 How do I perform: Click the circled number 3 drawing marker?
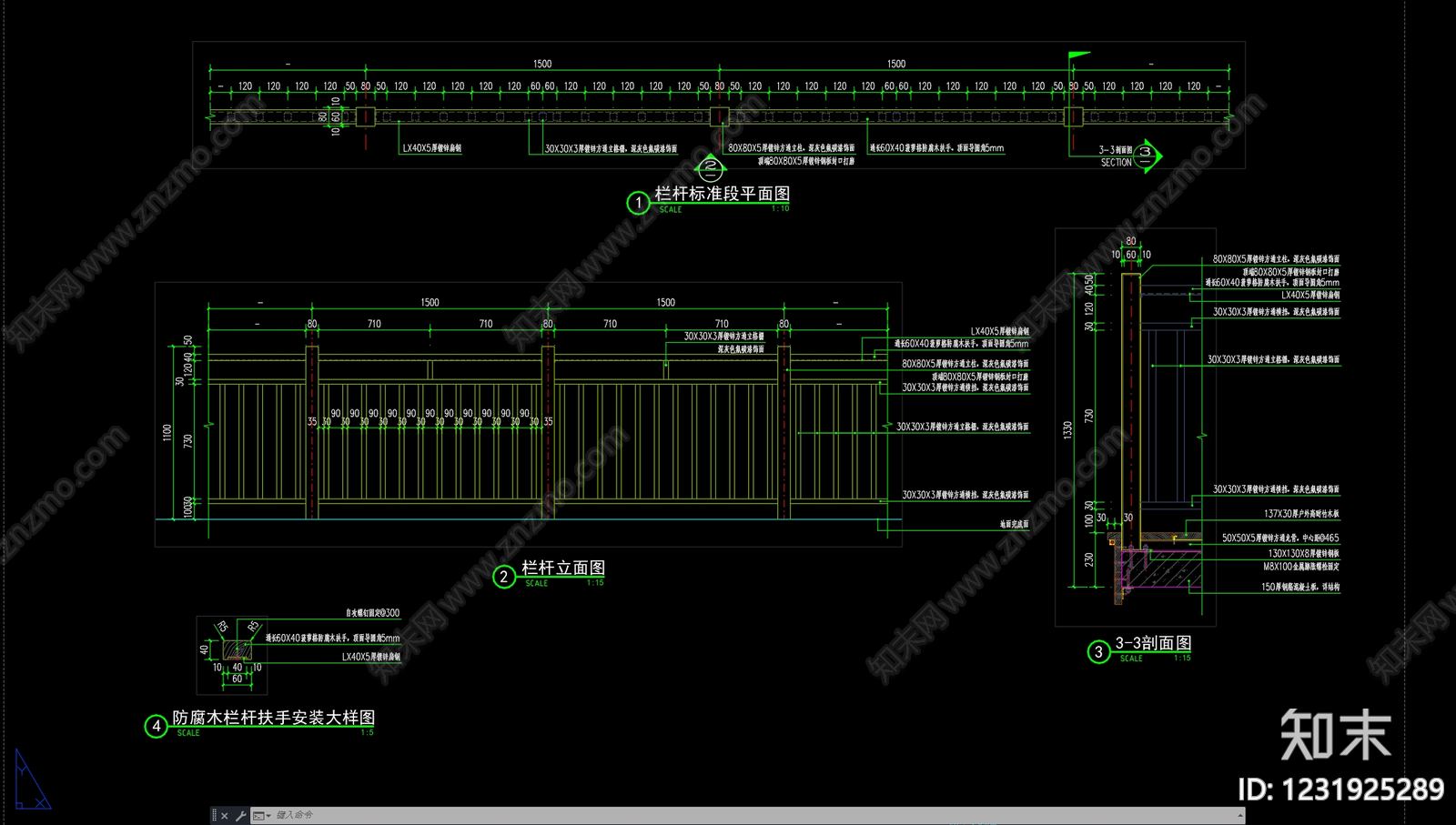(1098, 651)
